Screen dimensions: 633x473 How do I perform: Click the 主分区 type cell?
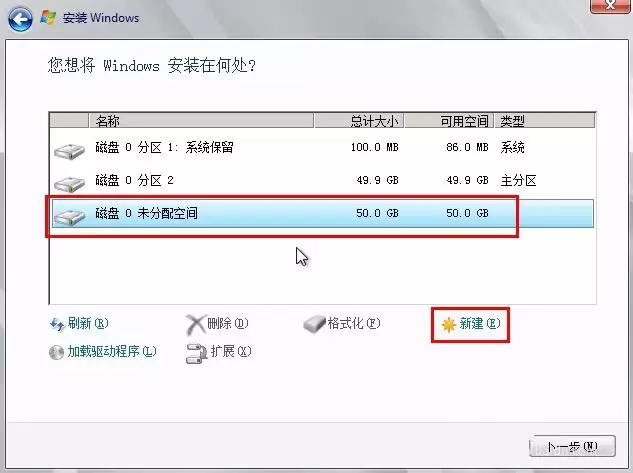(x=518, y=180)
